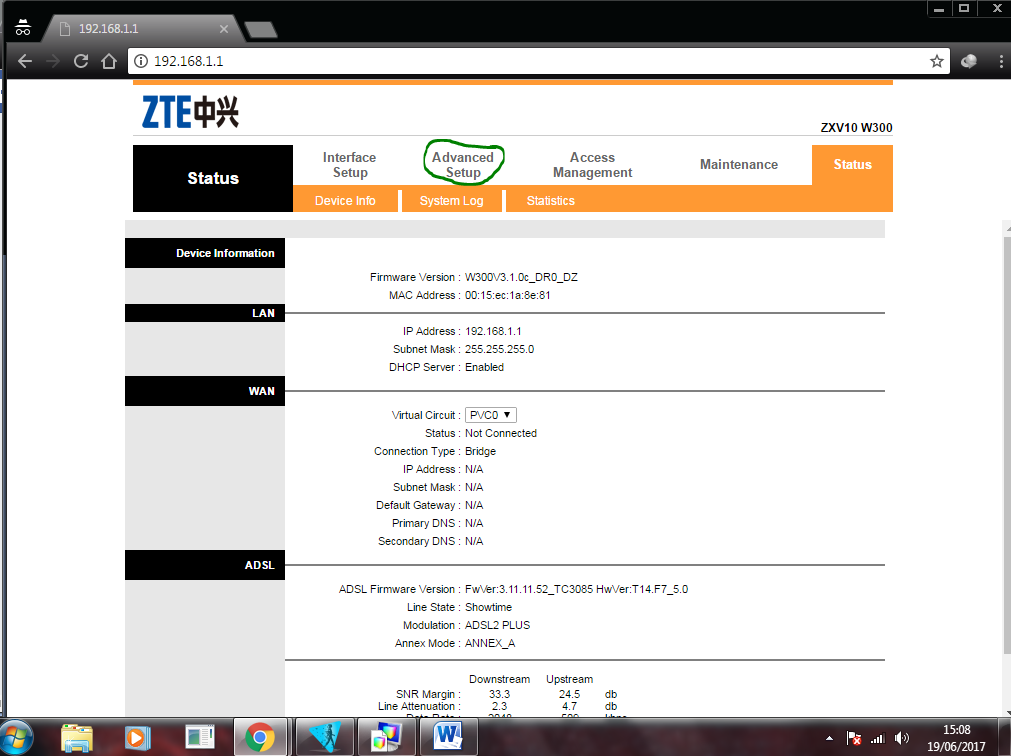The width and height of the screenshot is (1011, 756).
Task: Open the Maintenance tab
Action: coord(739,164)
